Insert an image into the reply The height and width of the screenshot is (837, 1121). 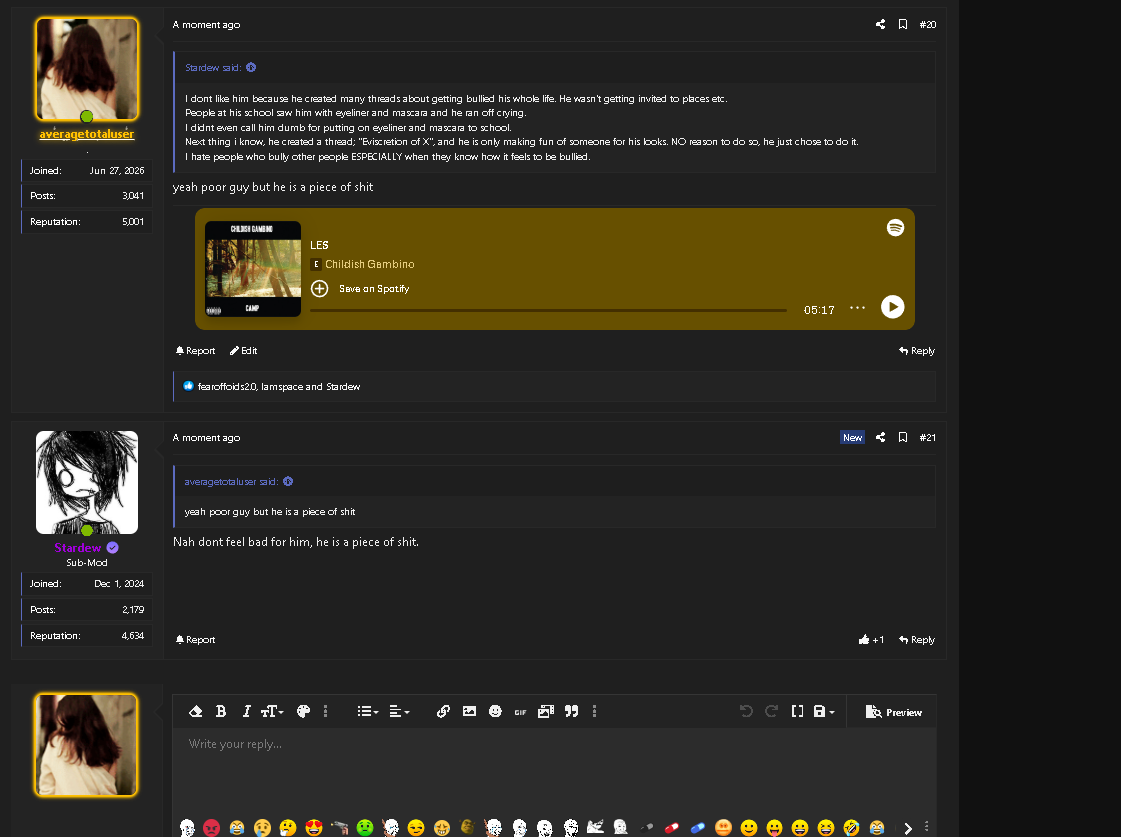(469, 711)
